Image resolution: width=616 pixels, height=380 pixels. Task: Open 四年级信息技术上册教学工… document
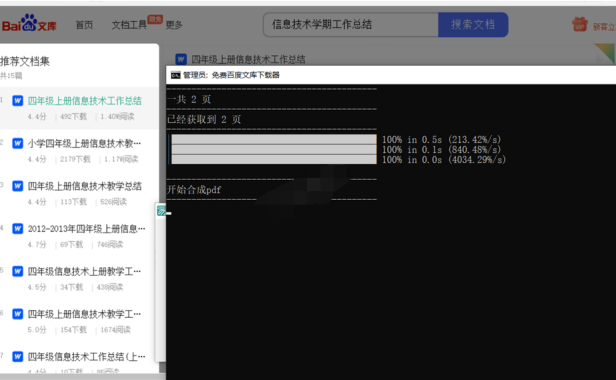[x=84, y=272]
